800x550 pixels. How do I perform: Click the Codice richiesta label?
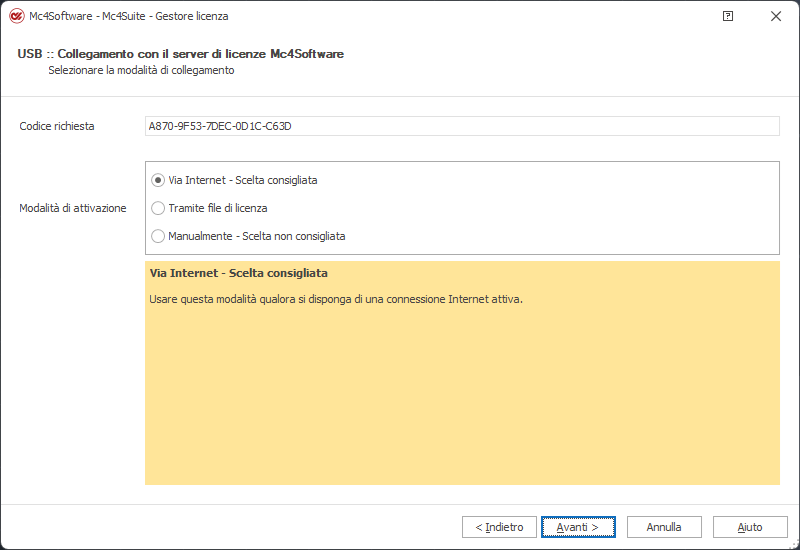click(x=57, y=126)
